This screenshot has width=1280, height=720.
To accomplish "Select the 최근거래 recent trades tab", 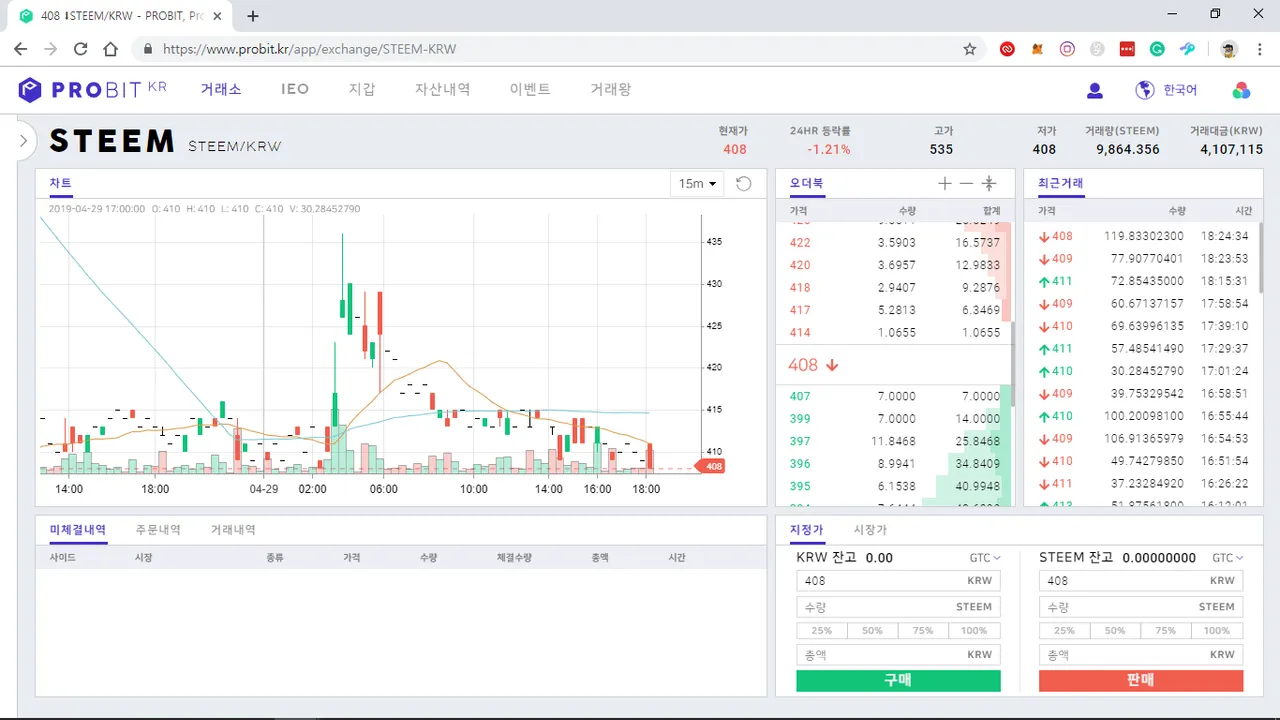I will [1060, 183].
